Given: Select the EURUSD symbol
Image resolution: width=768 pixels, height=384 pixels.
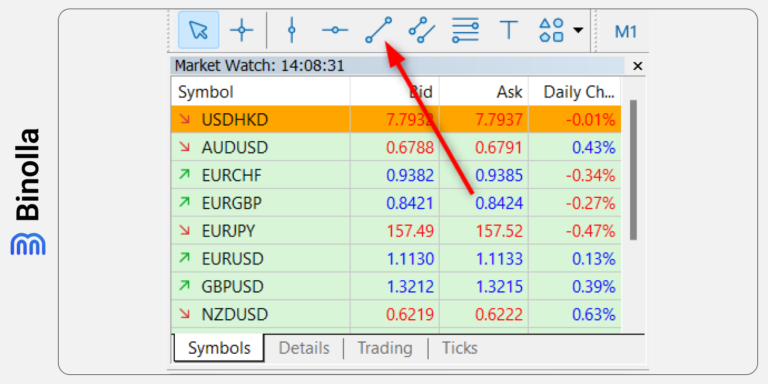Looking at the screenshot, I should coord(233,259).
